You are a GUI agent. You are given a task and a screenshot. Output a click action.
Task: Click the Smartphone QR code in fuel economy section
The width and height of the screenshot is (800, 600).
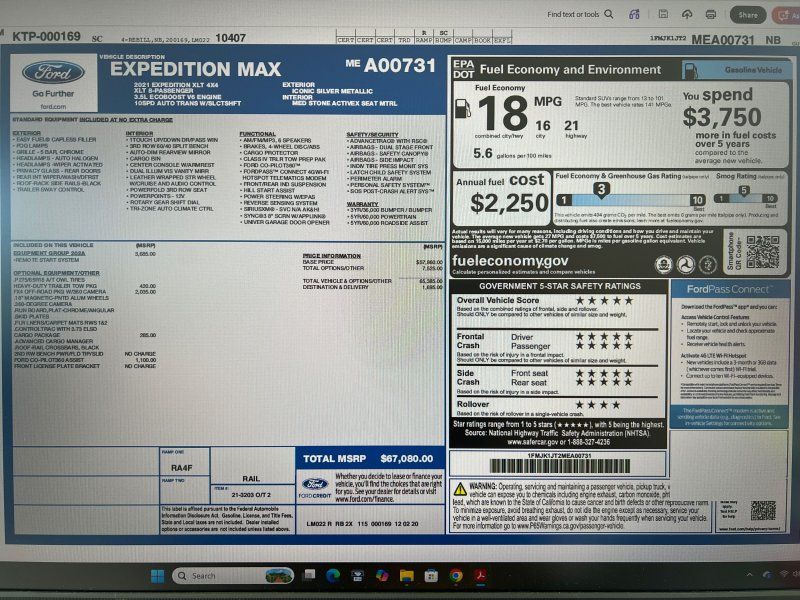click(x=763, y=252)
